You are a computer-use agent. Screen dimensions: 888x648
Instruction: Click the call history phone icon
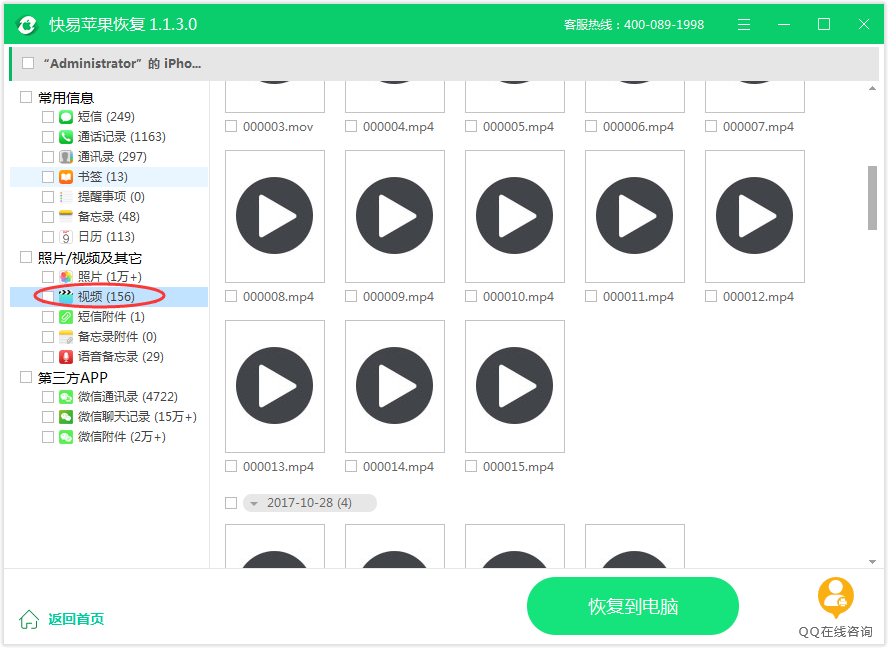[x=66, y=137]
